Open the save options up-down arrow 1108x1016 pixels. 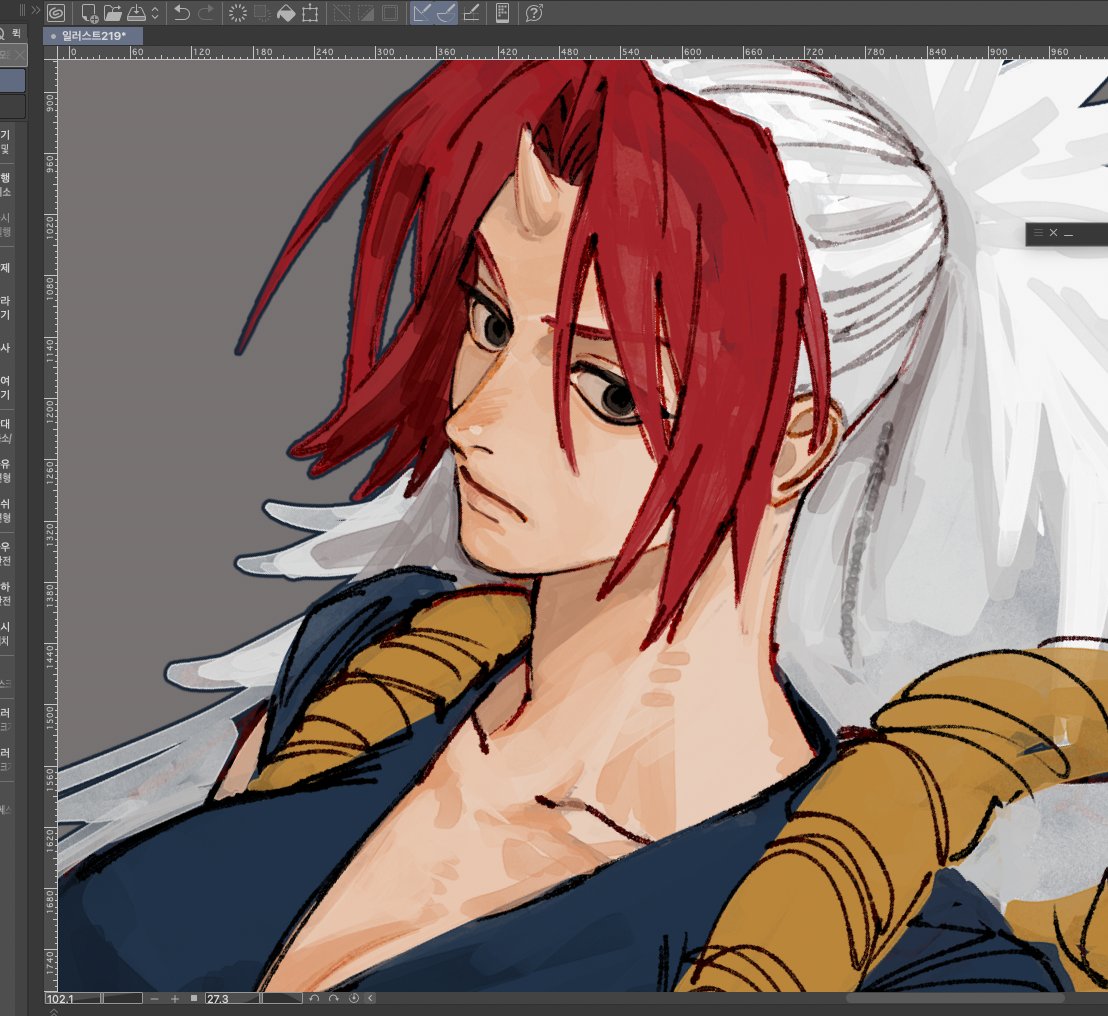[x=155, y=13]
